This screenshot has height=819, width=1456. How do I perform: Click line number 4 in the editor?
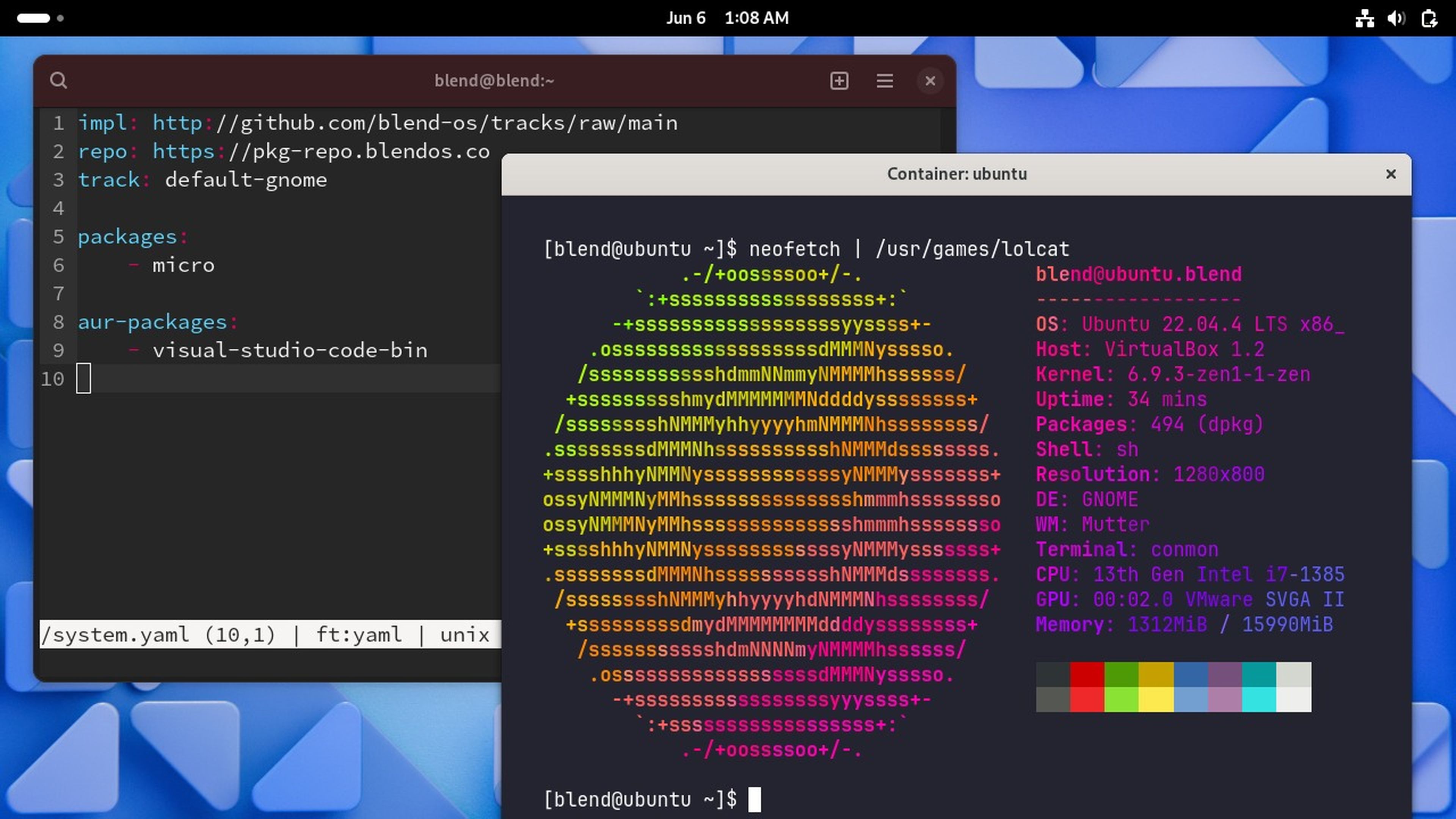[x=58, y=209]
